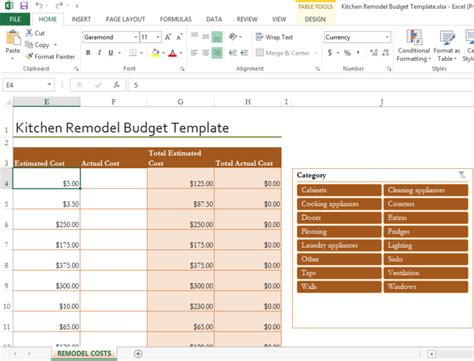Viewport: 474px width, 361px height.
Task: Open Conditional Formatting menu
Action: 414,45
